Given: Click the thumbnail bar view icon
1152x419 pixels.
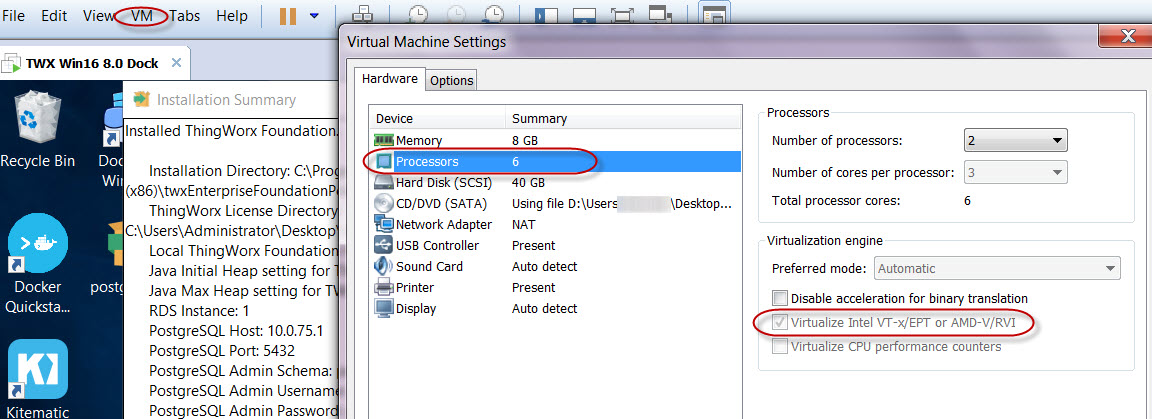Looking at the screenshot, I should [x=583, y=15].
